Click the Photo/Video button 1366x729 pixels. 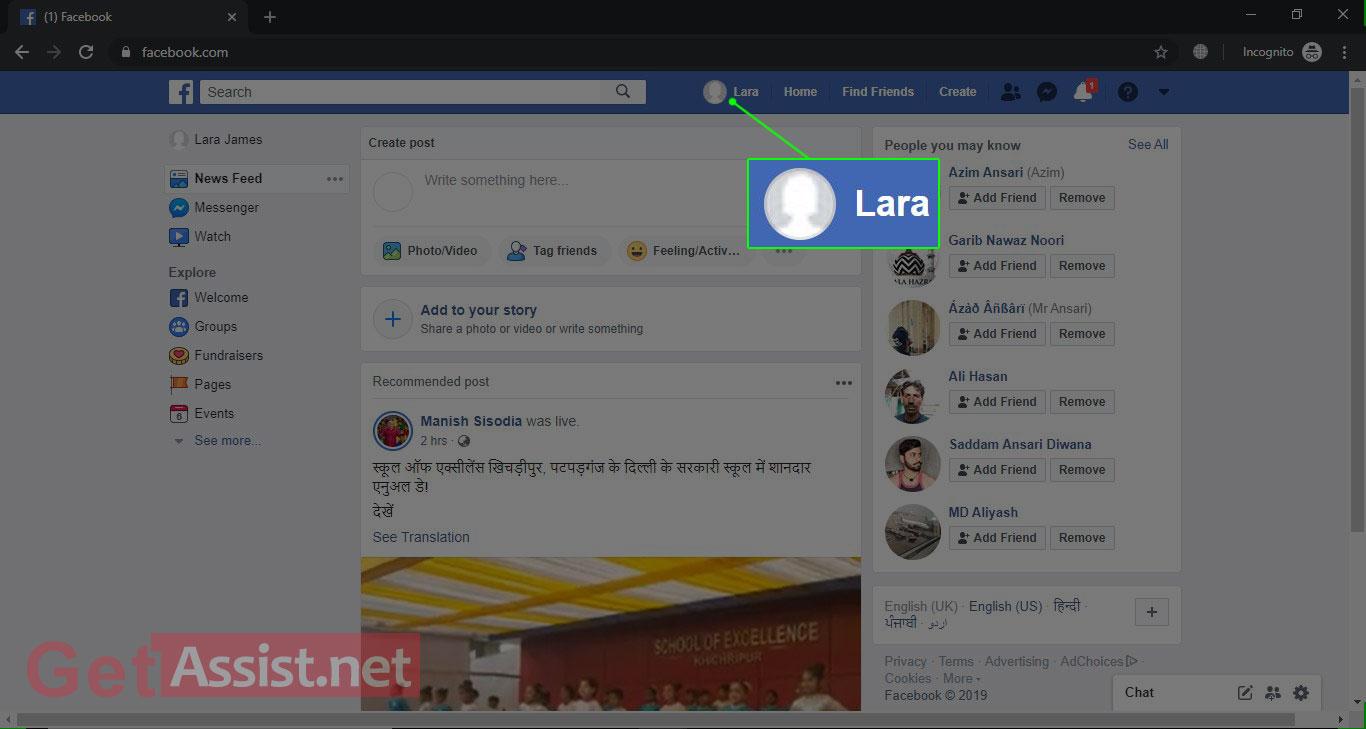432,251
